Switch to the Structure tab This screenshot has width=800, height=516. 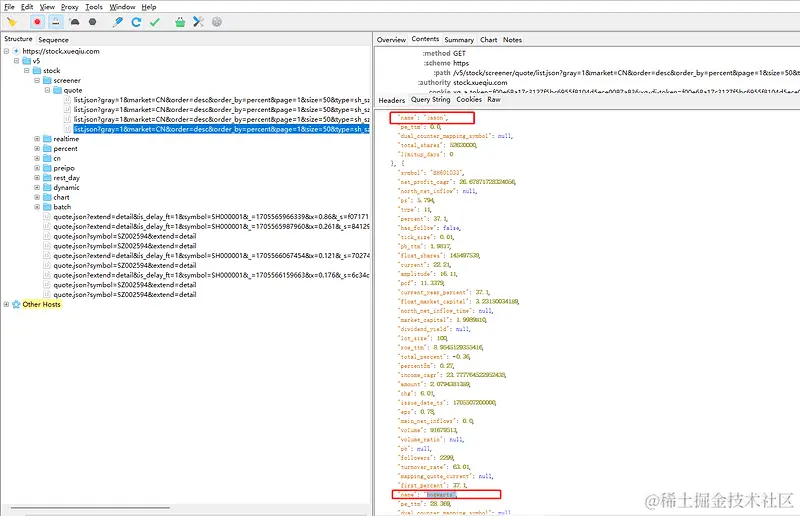point(18,39)
